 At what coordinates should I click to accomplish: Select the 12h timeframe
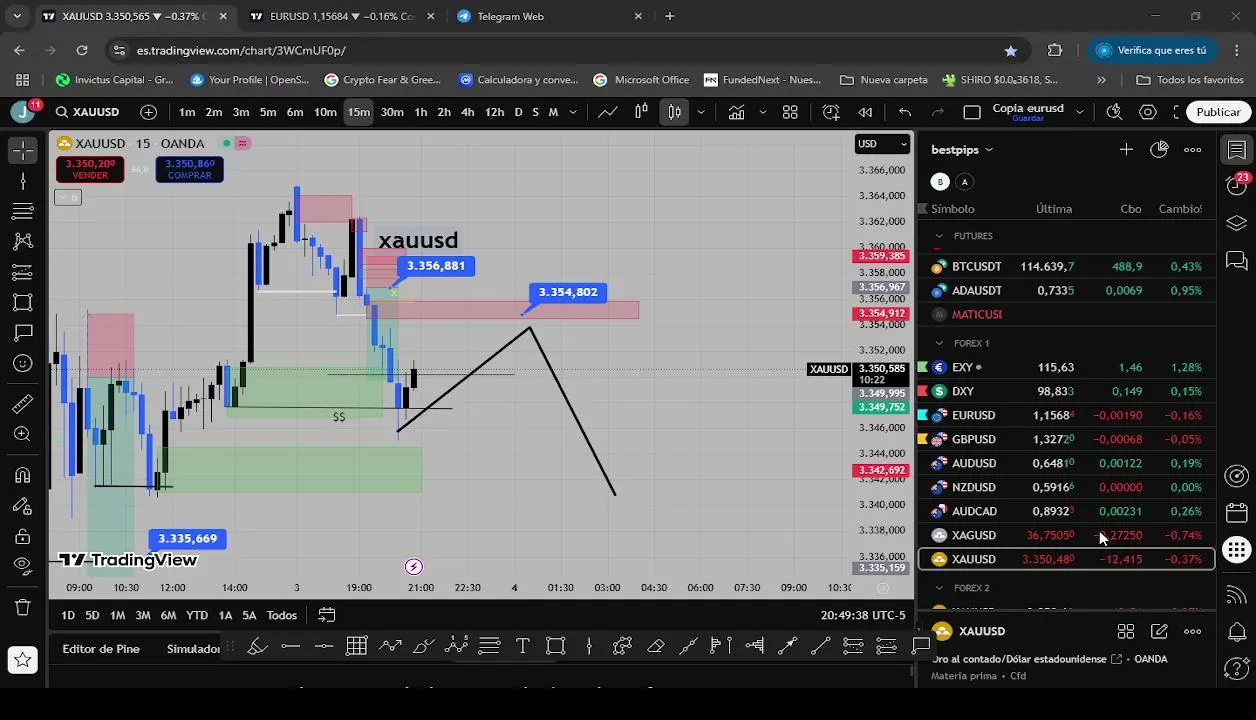(494, 112)
